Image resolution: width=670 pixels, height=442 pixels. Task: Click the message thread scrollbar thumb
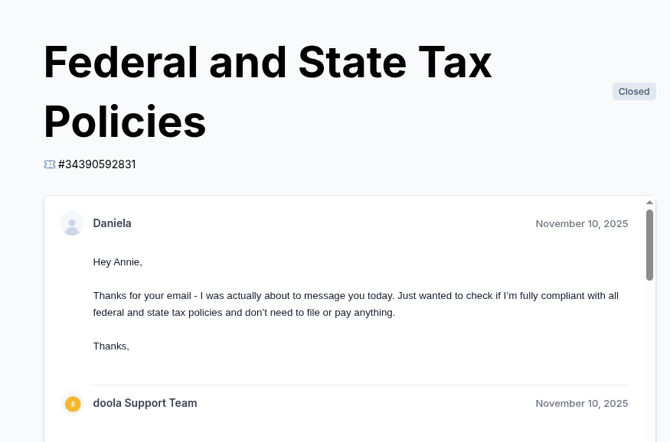tap(650, 244)
